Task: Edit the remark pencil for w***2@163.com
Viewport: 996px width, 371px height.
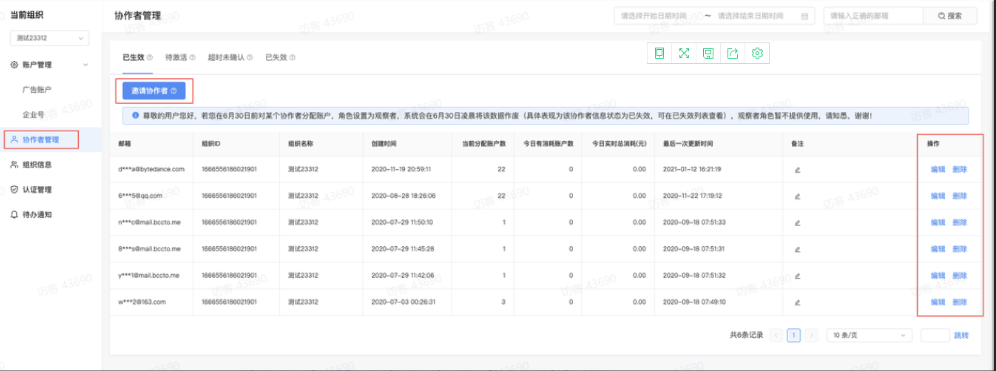Action: [x=797, y=302]
